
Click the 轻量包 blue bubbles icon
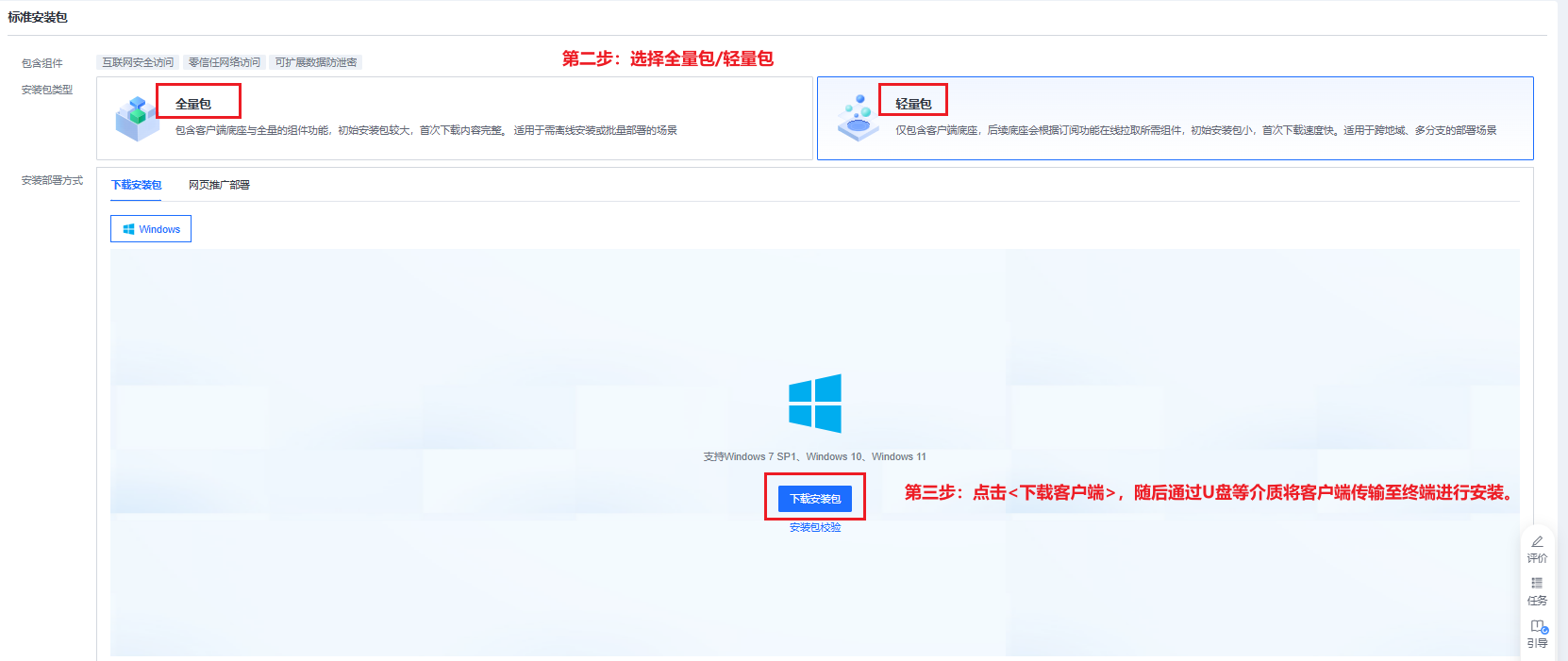coord(858,119)
